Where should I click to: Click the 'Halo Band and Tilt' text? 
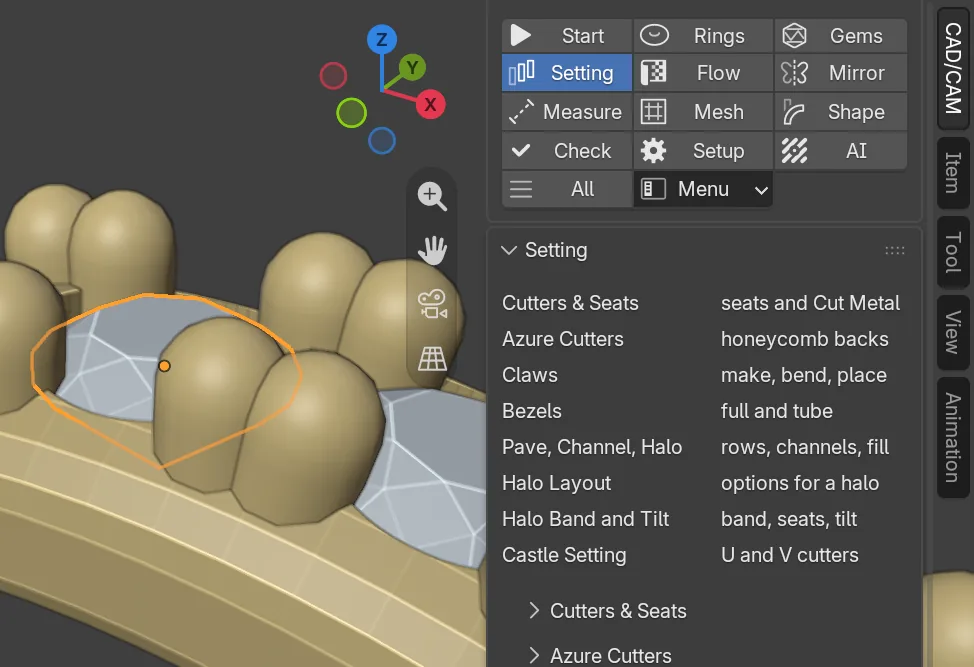[585, 519]
